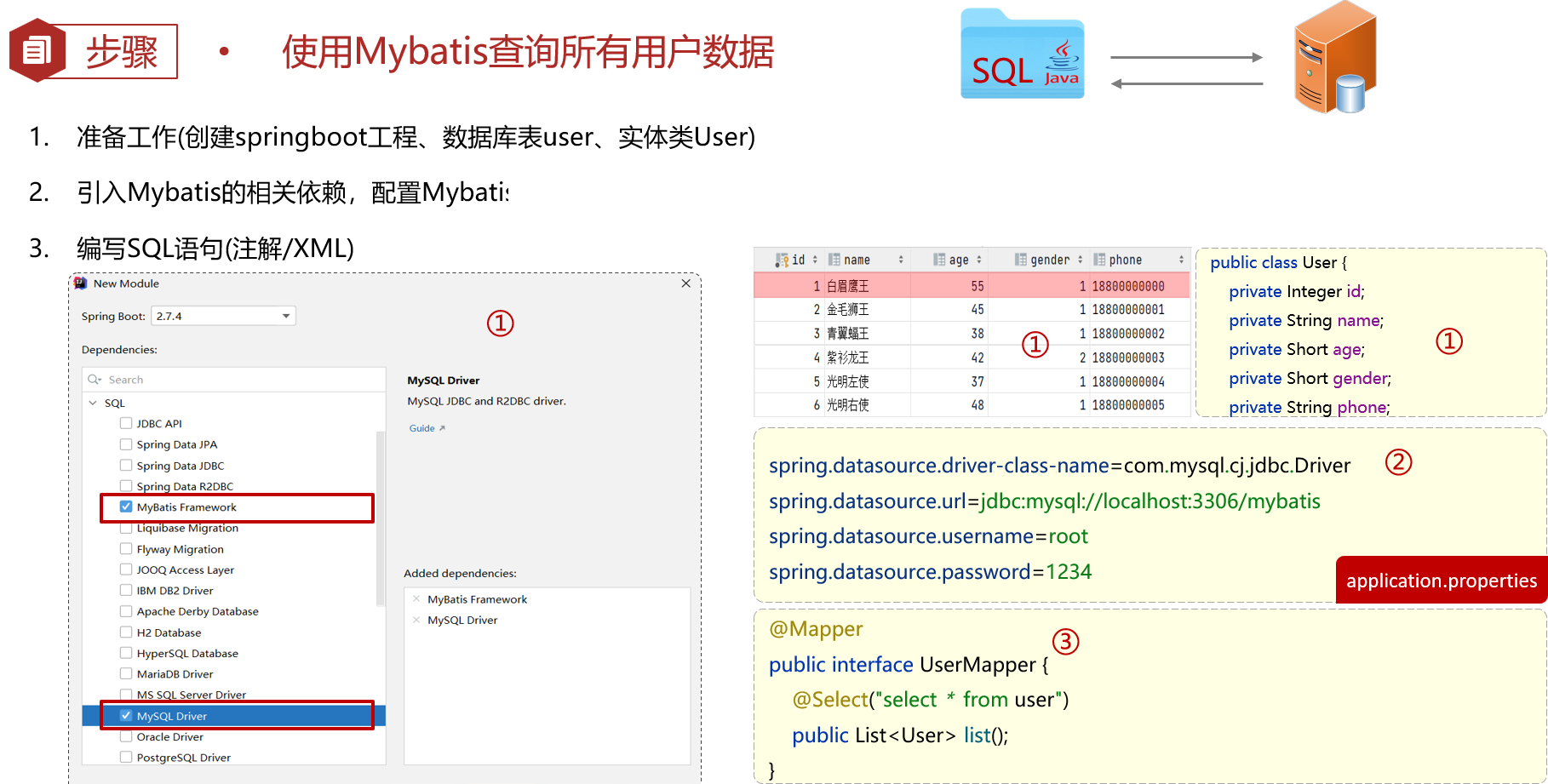The height and width of the screenshot is (784, 1548).
Task: Close the New Module dialog
Action: [685, 283]
